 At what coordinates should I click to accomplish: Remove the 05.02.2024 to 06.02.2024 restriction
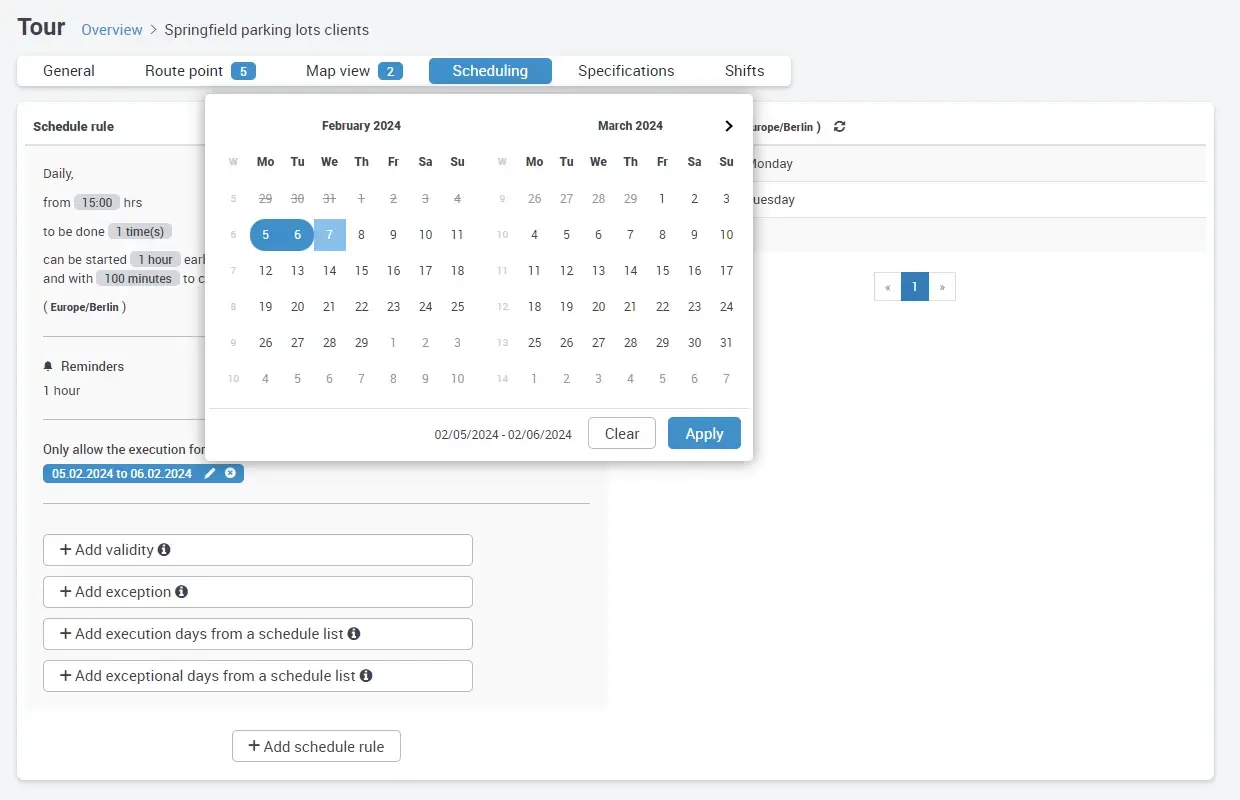click(231, 473)
